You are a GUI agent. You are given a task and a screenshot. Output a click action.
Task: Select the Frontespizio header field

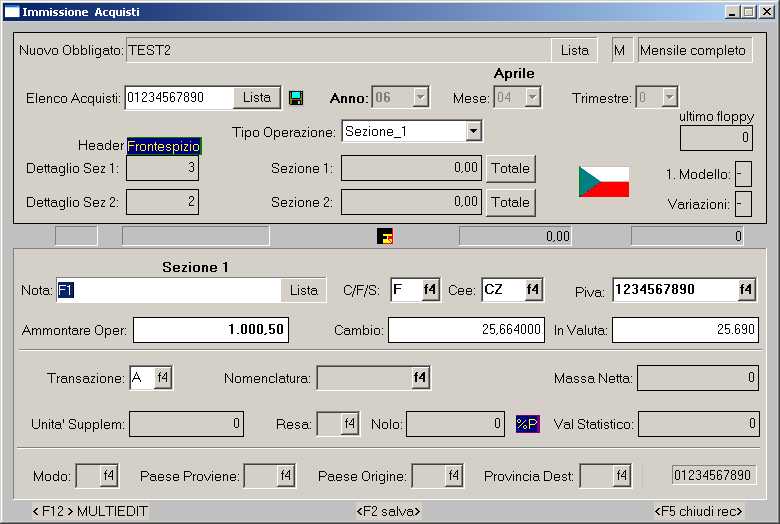click(164, 146)
